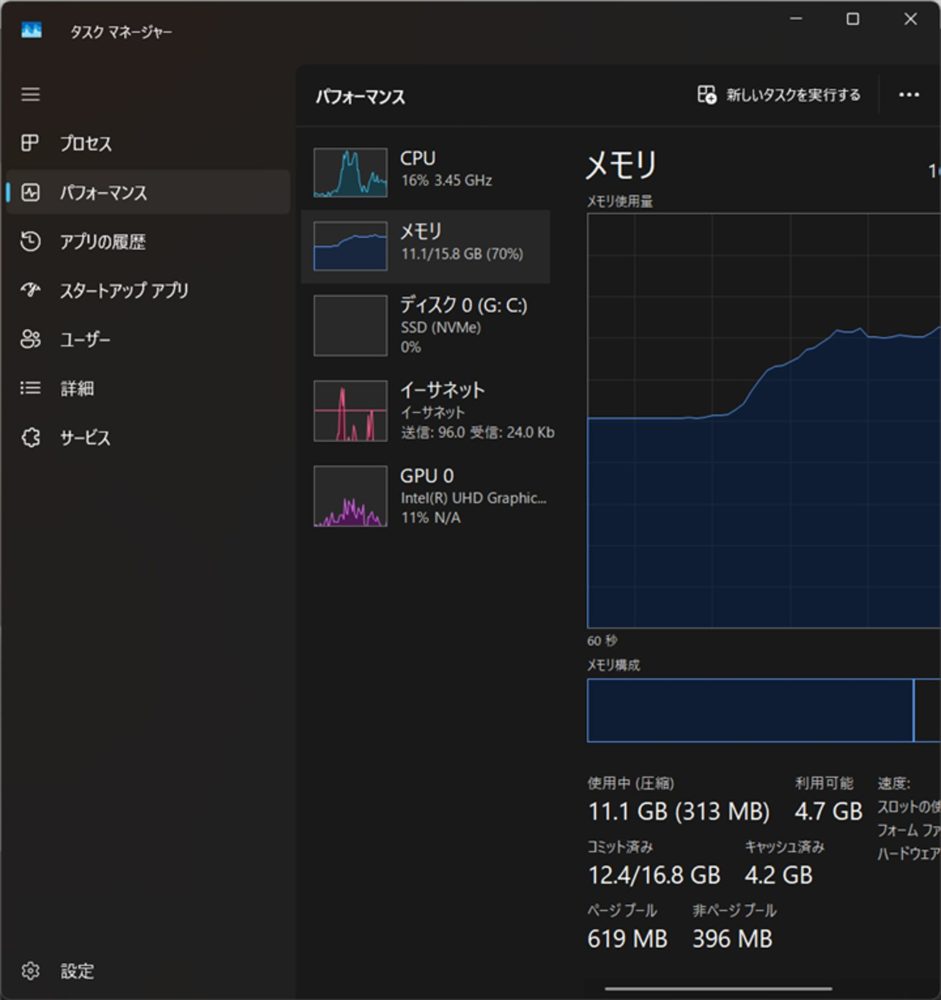The height and width of the screenshot is (1000, 941).
Task: Click the App history clock icon
Action: 30,241
